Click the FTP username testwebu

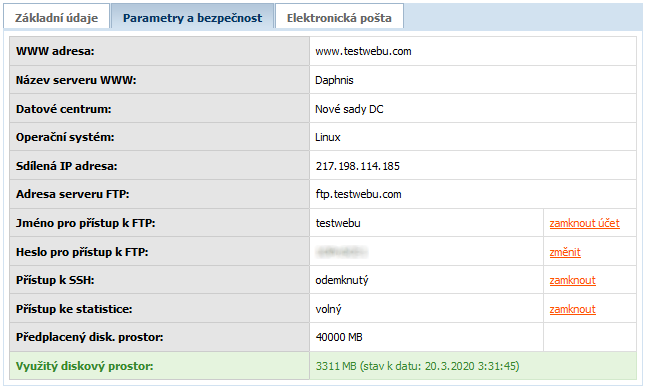tap(338, 223)
